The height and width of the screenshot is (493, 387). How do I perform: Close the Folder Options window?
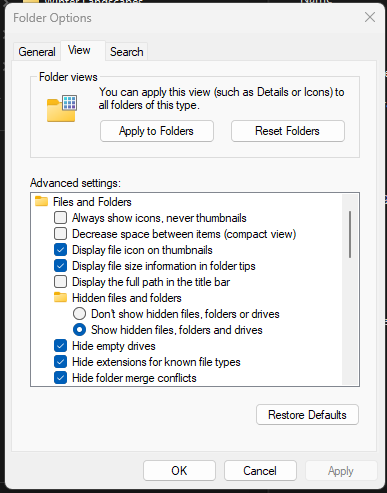pyautogui.click(x=370, y=17)
